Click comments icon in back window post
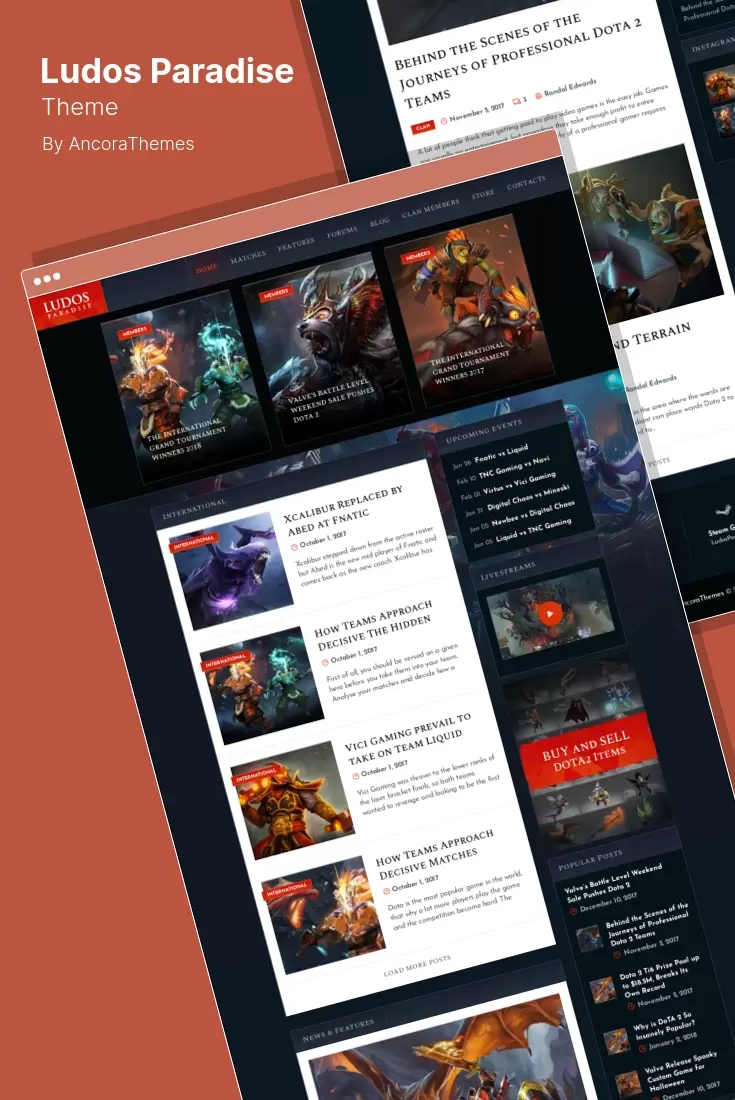Screen dimensions: 735x1100 pos(517,102)
